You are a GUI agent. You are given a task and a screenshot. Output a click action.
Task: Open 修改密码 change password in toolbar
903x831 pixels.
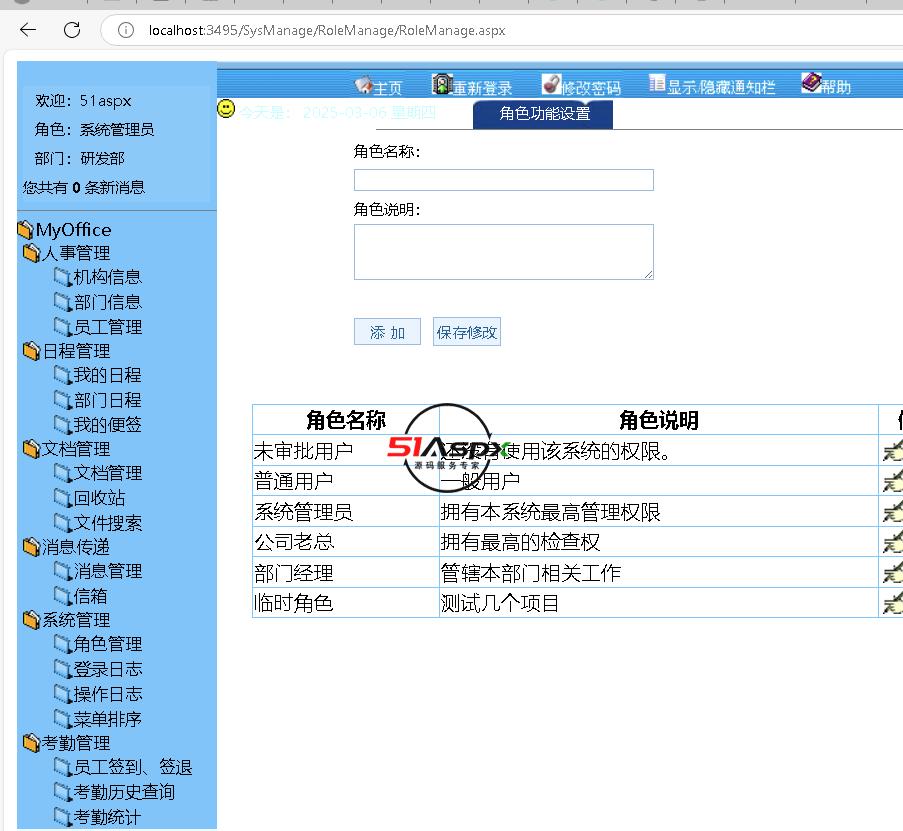591,88
